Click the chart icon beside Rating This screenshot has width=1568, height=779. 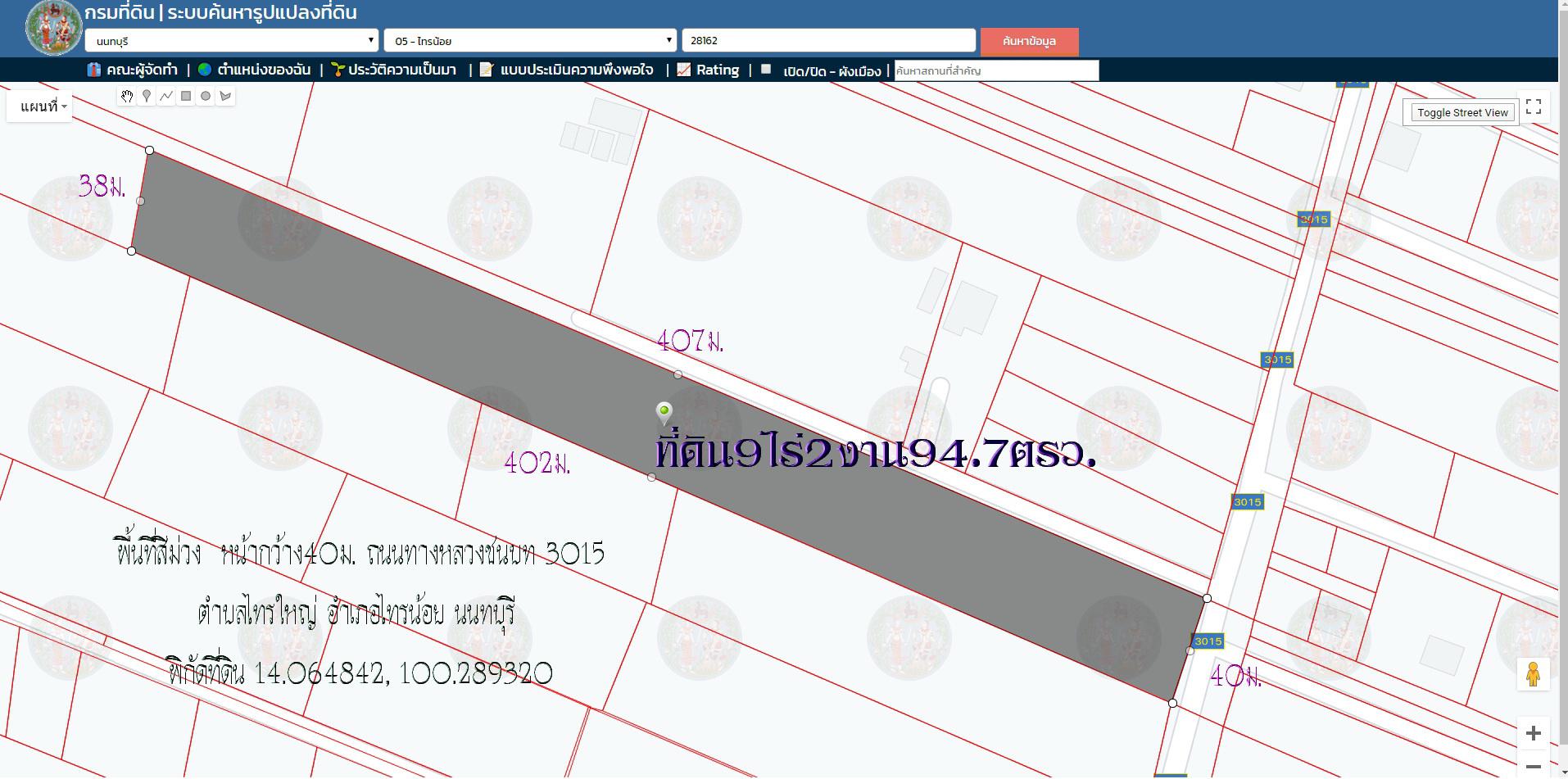[684, 70]
